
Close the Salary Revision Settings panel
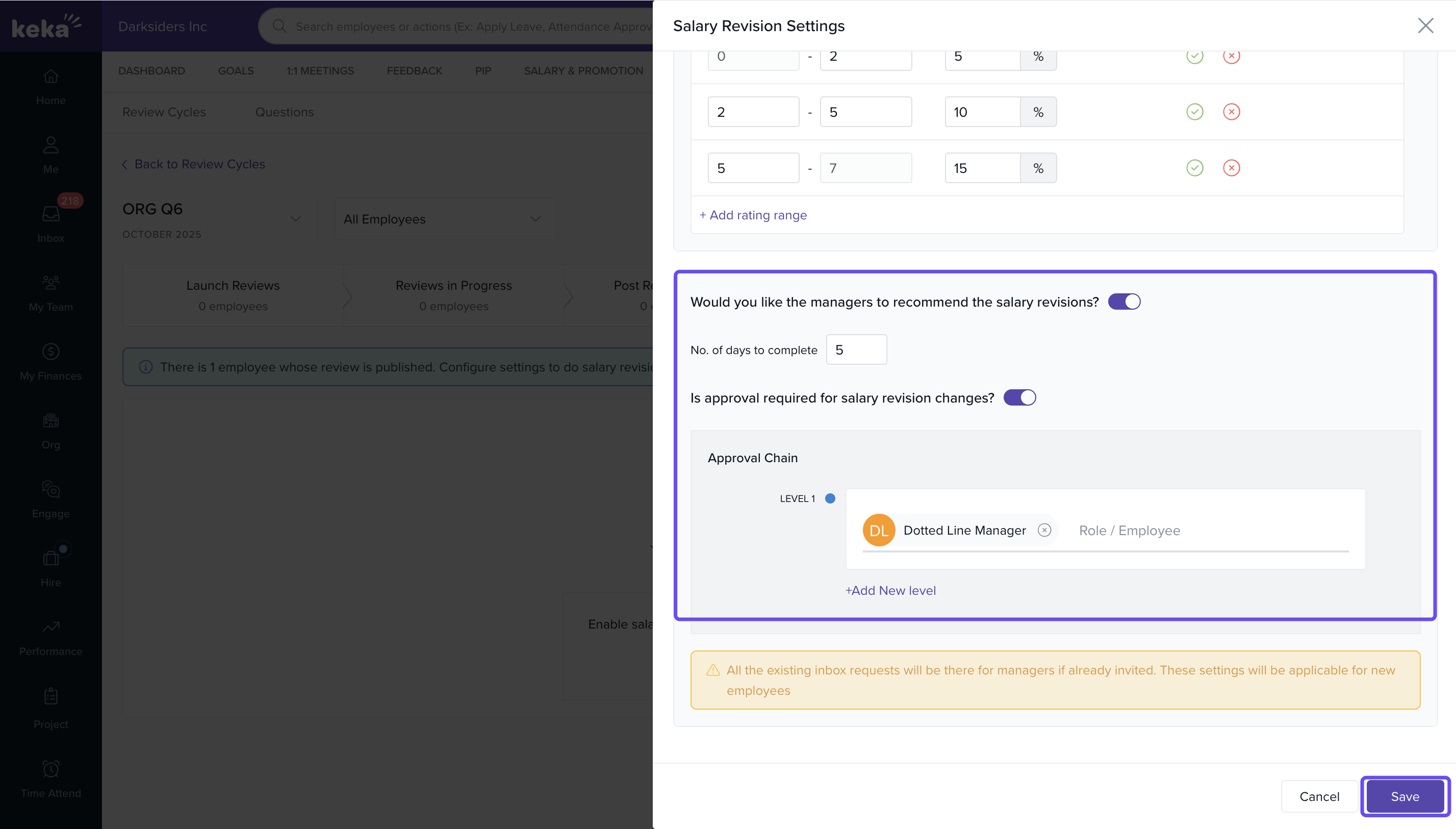[x=1425, y=26]
